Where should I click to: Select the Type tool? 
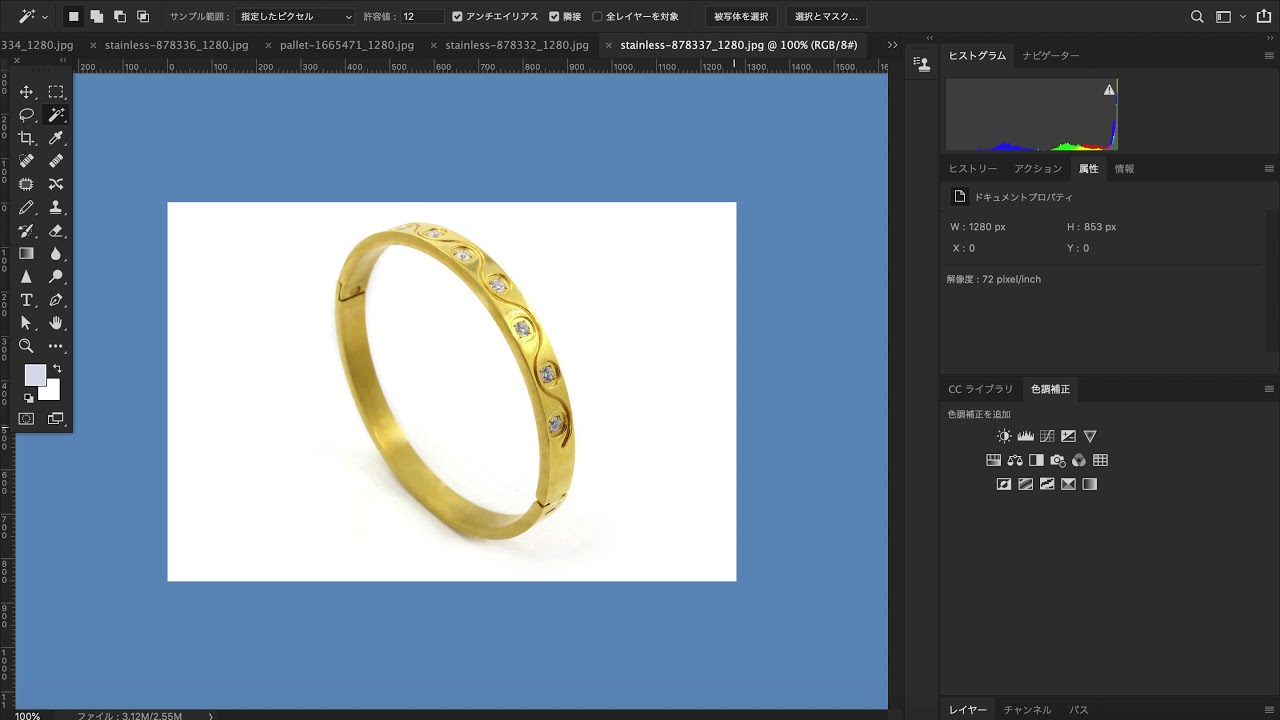[27, 300]
